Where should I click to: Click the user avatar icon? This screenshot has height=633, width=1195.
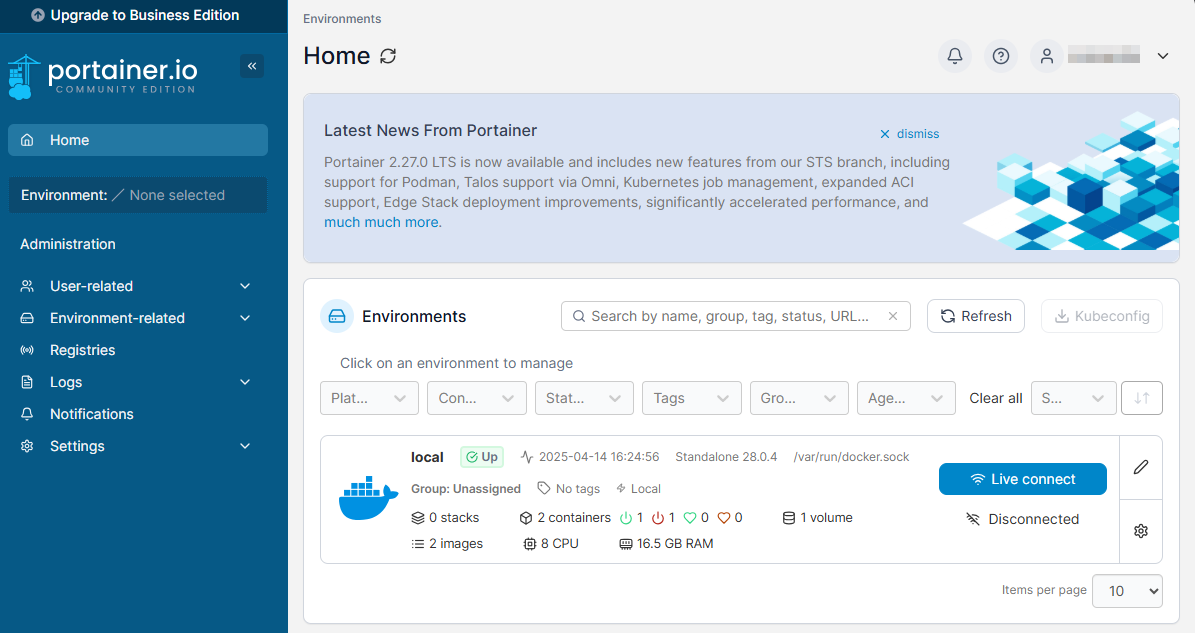1046,56
